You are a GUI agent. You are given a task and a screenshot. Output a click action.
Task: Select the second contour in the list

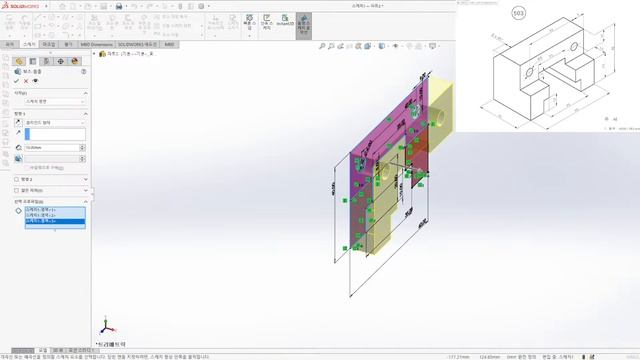(55, 215)
